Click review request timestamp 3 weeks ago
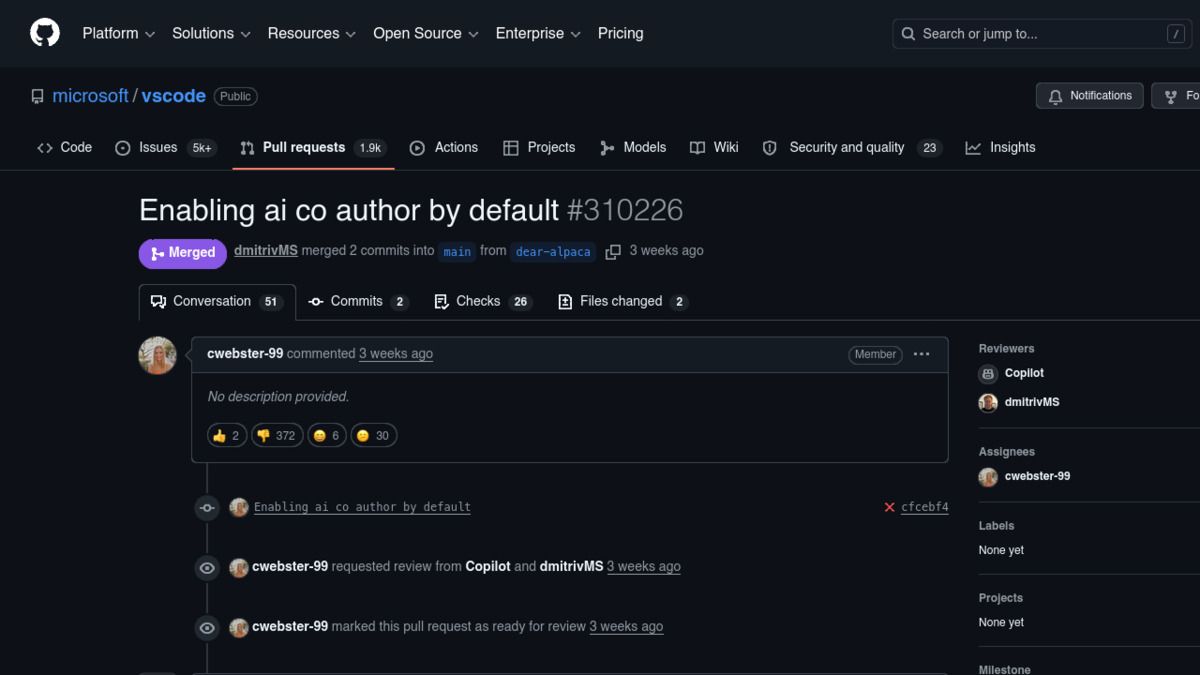The width and height of the screenshot is (1200, 675). [x=644, y=566]
